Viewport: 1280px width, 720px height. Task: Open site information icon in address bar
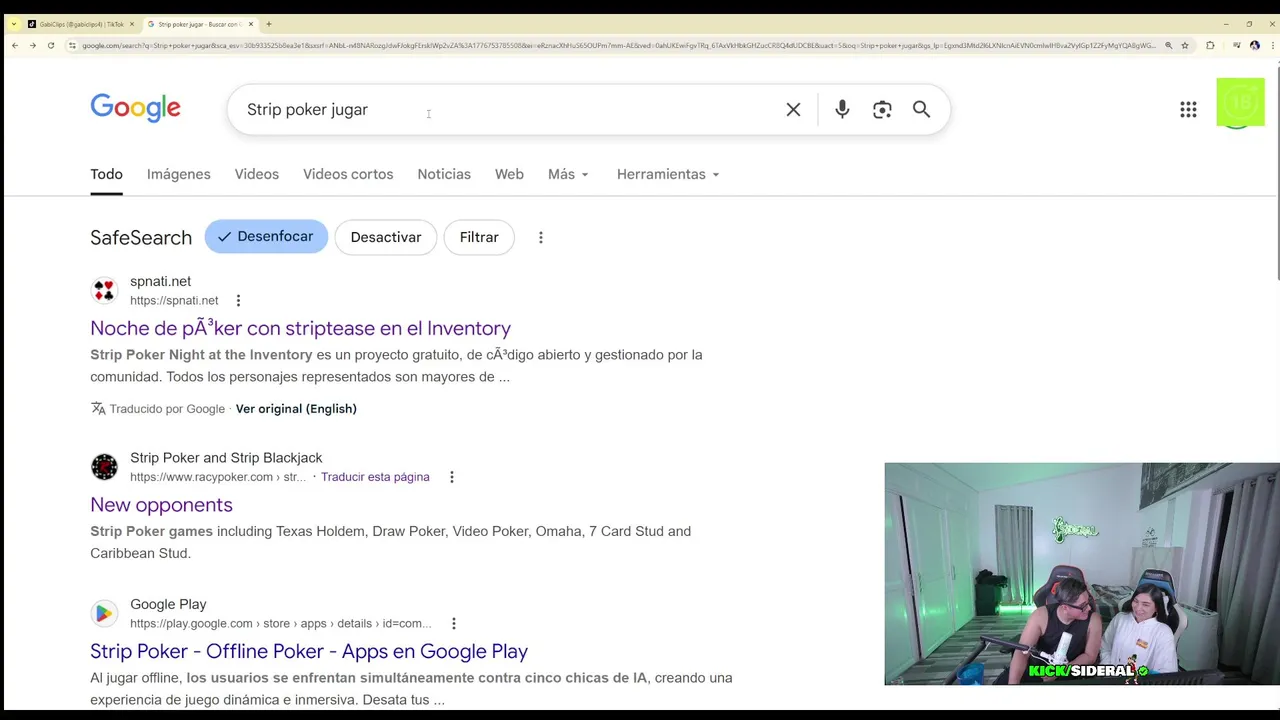pyautogui.click(x=72, y=45)
